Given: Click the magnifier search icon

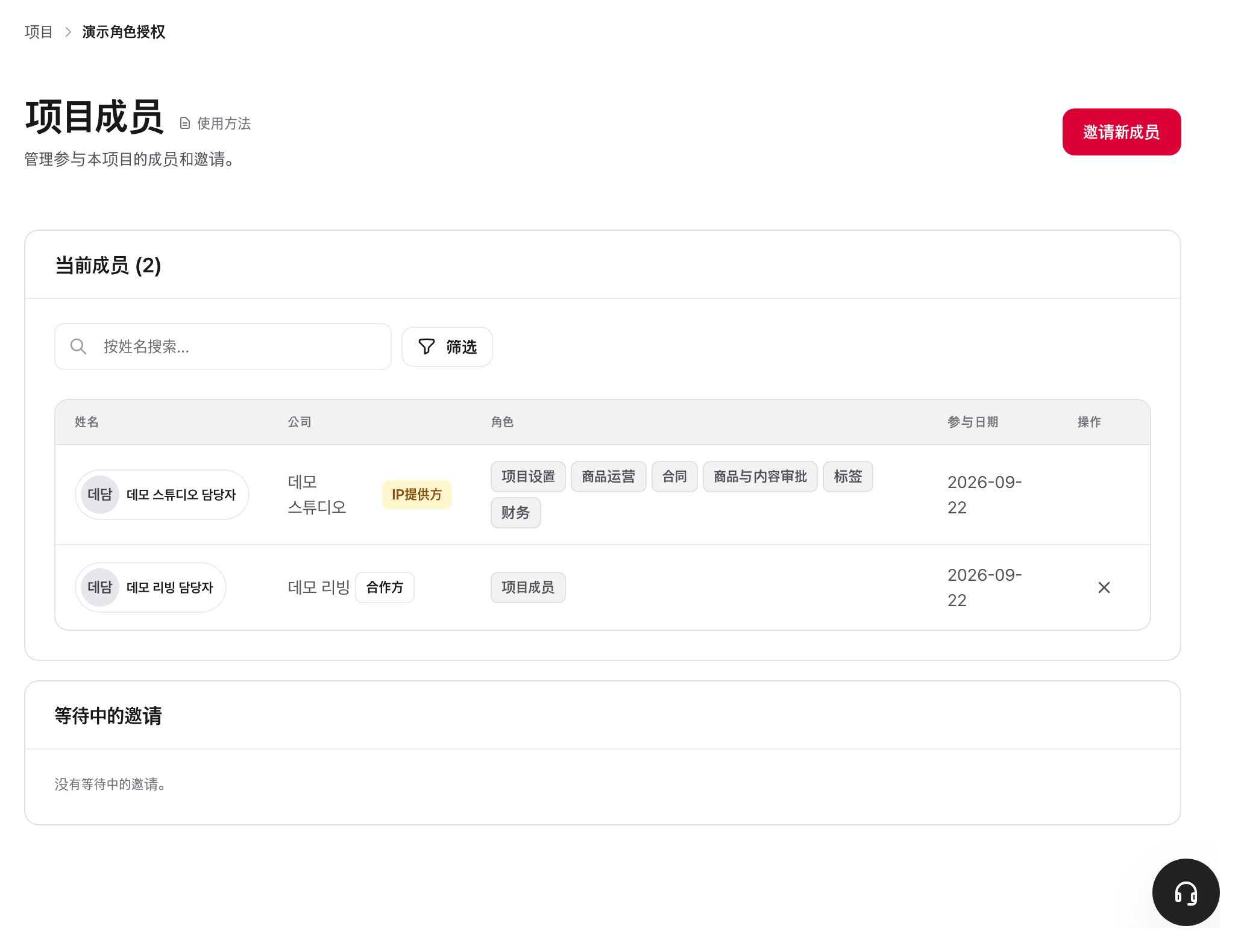Looking at the screenshot, I should [x=78, y=346].
